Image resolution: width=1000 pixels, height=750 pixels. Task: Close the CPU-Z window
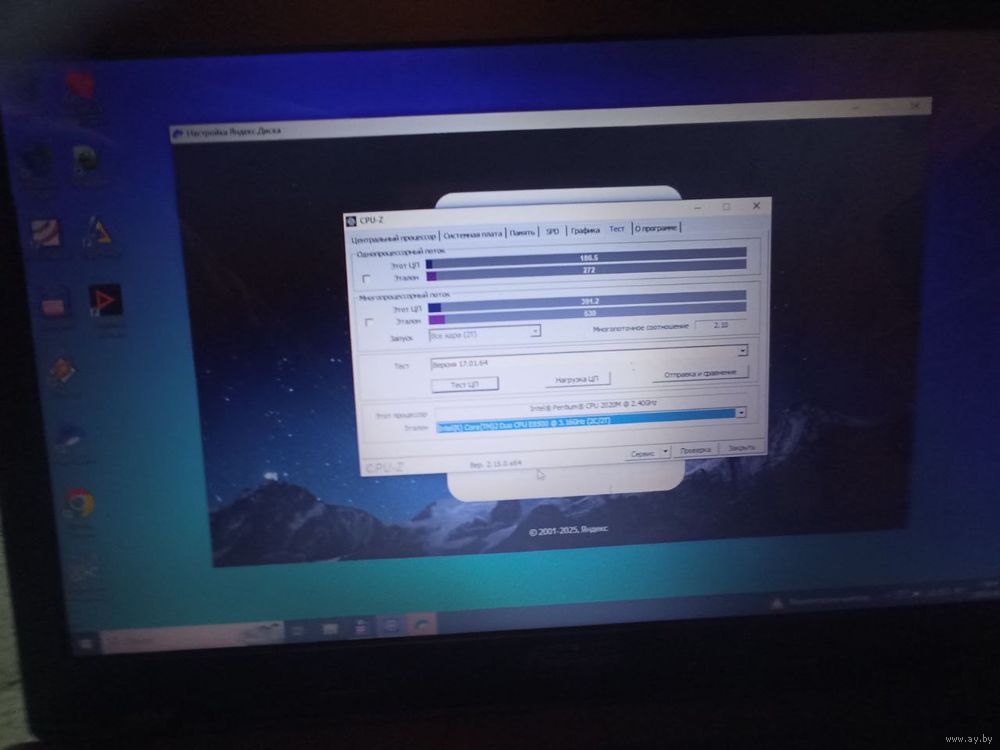click(756, 206)
